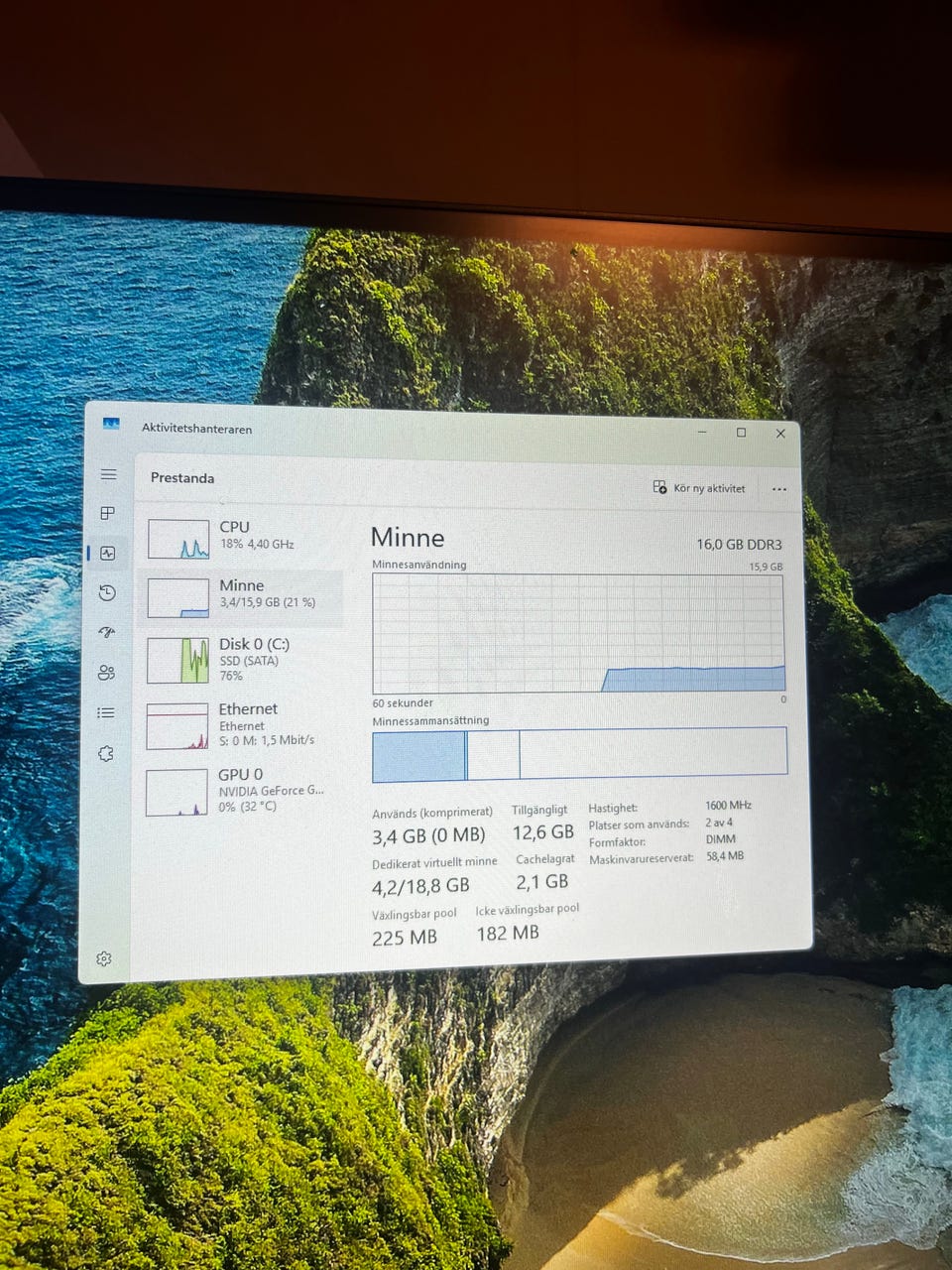The image size is (952, 1270).
Task: Click the Minnessammansättning composition bar
Action: 579,753
